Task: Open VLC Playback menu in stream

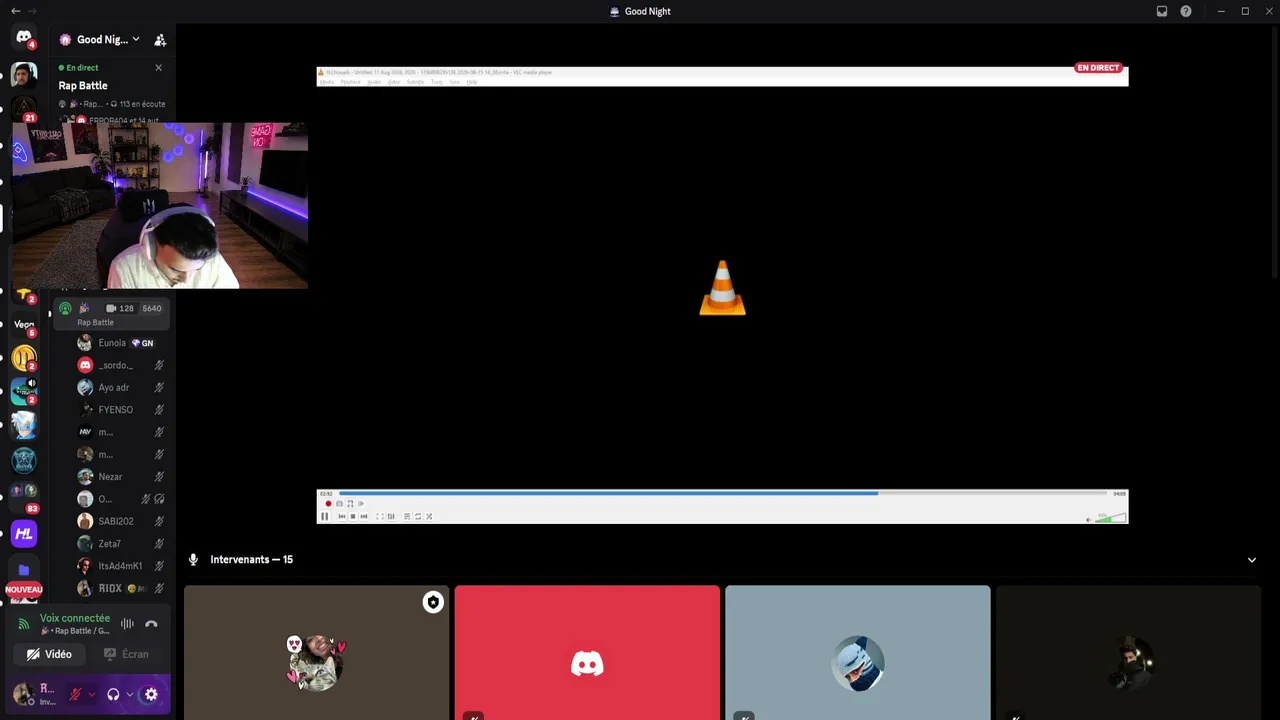Action: coord(350,82)
